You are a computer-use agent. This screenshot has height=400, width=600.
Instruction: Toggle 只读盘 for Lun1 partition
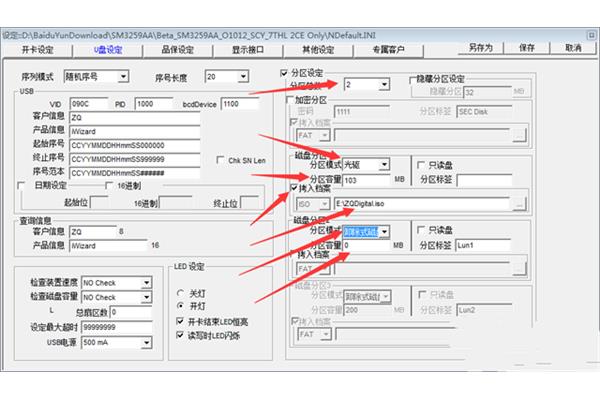point(421,230)
